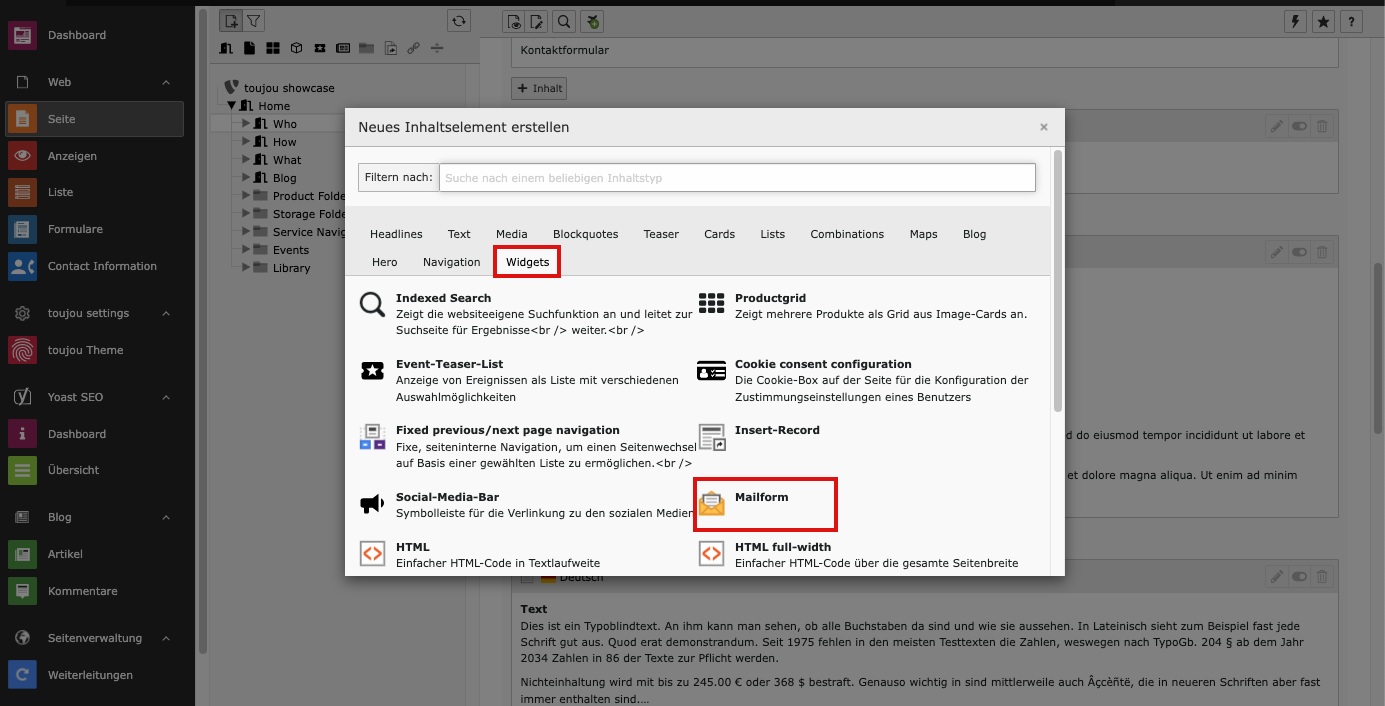
Task: Click the bookmark star icon in top bar
Action: [1323, 21]
